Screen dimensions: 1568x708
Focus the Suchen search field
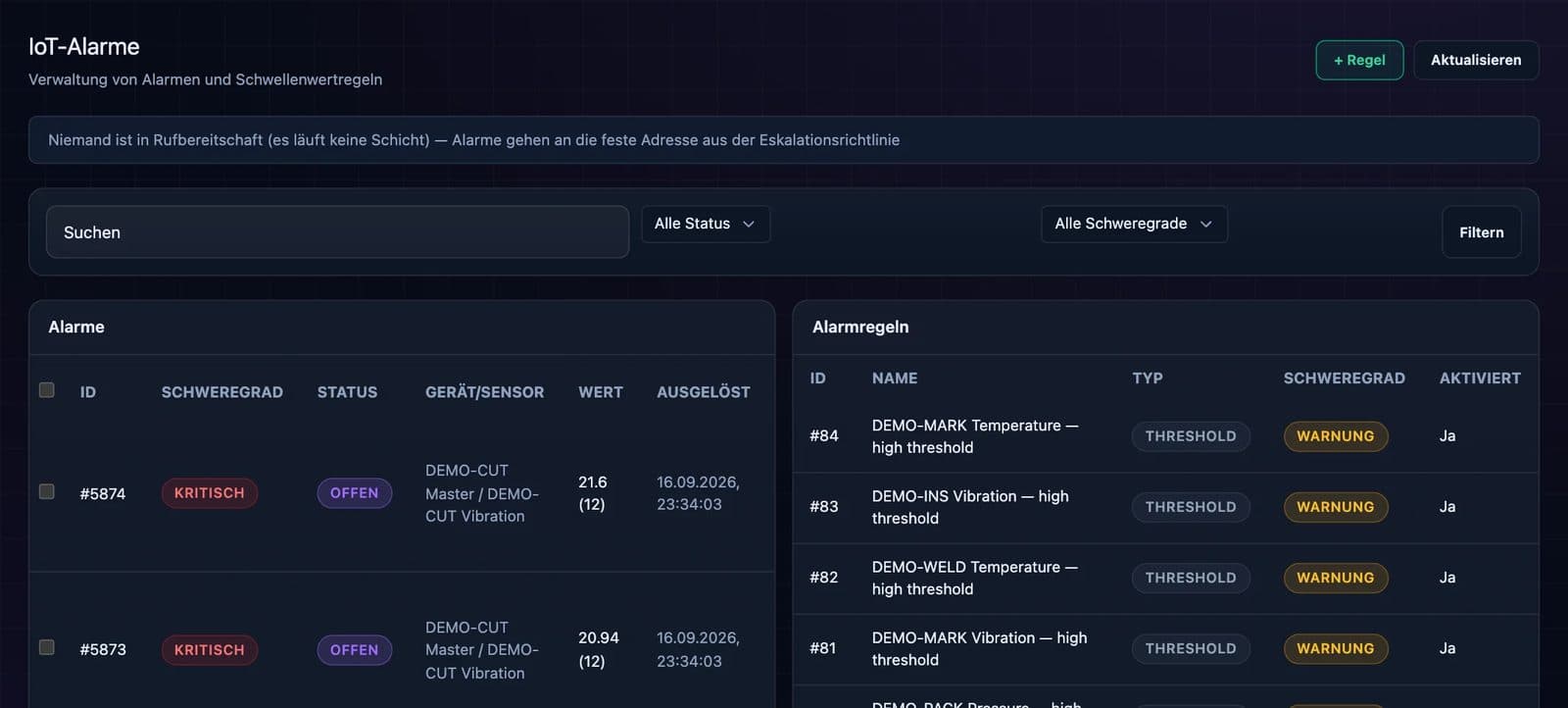pos(337,232)
